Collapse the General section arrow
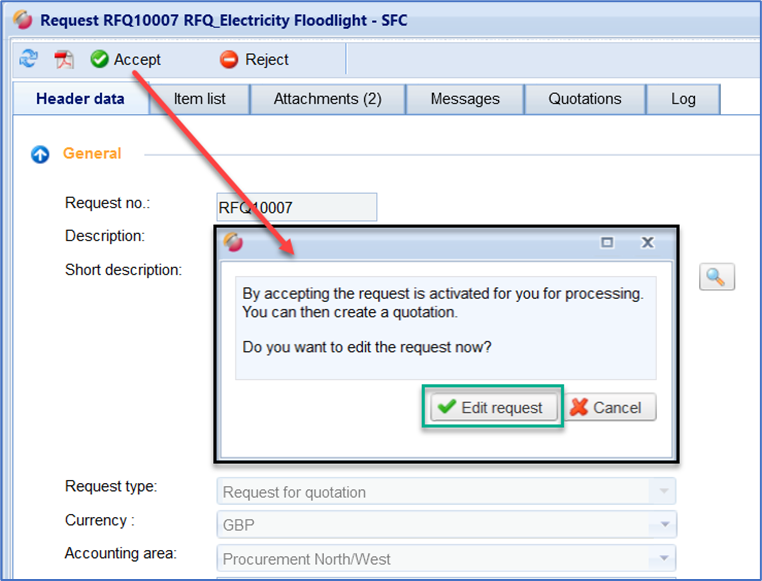The height and width of the screenshot is (581, 762). point(40,154)
